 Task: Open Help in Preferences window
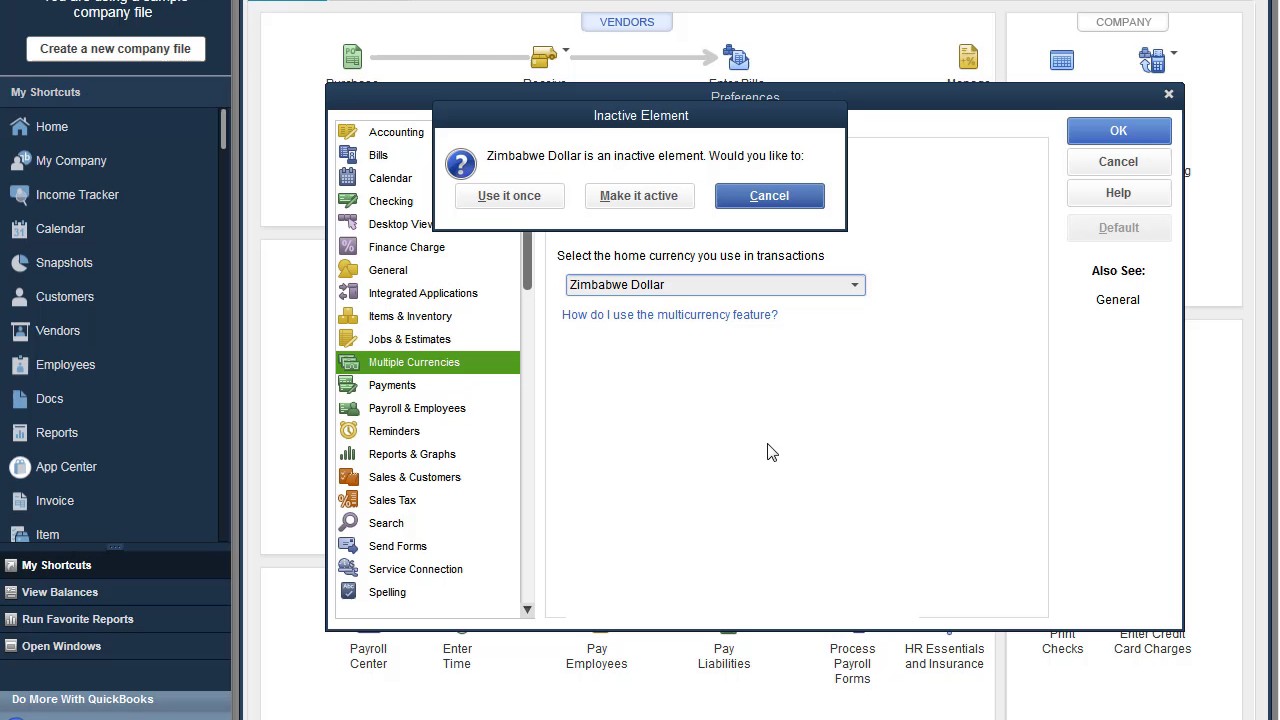coord(1118,193)
